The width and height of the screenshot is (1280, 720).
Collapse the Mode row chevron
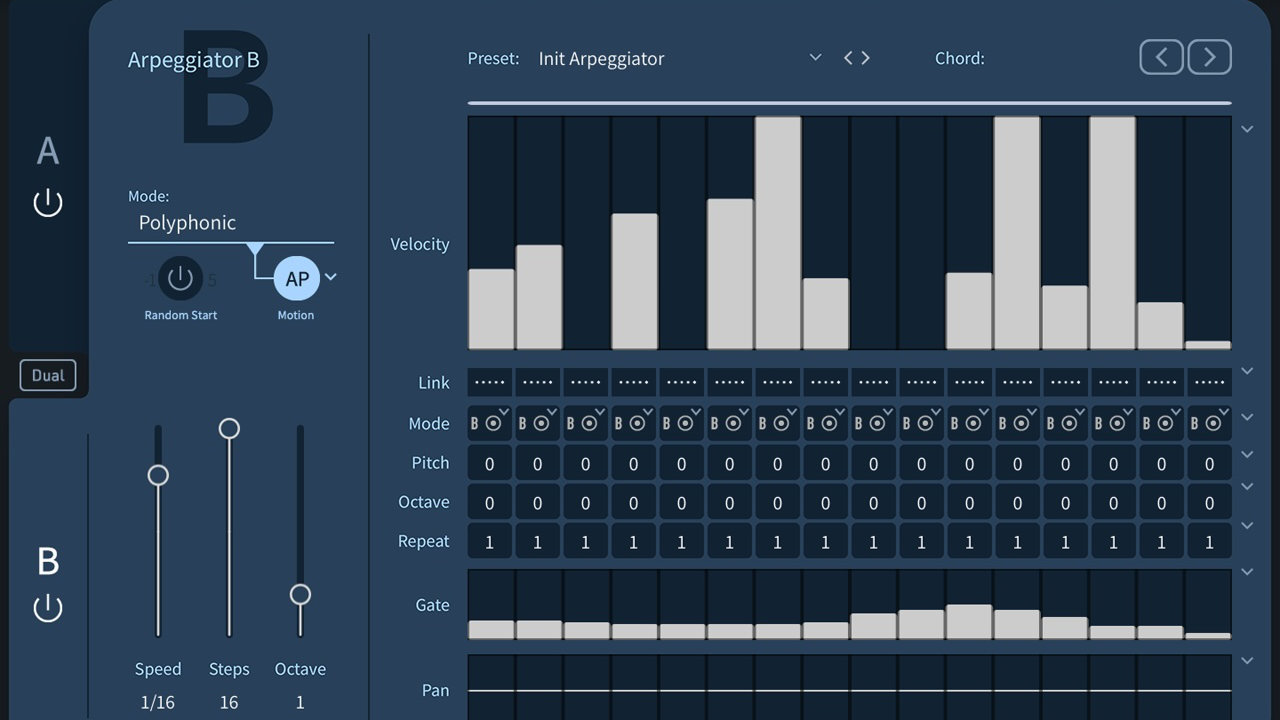[x=1247, y=417]
